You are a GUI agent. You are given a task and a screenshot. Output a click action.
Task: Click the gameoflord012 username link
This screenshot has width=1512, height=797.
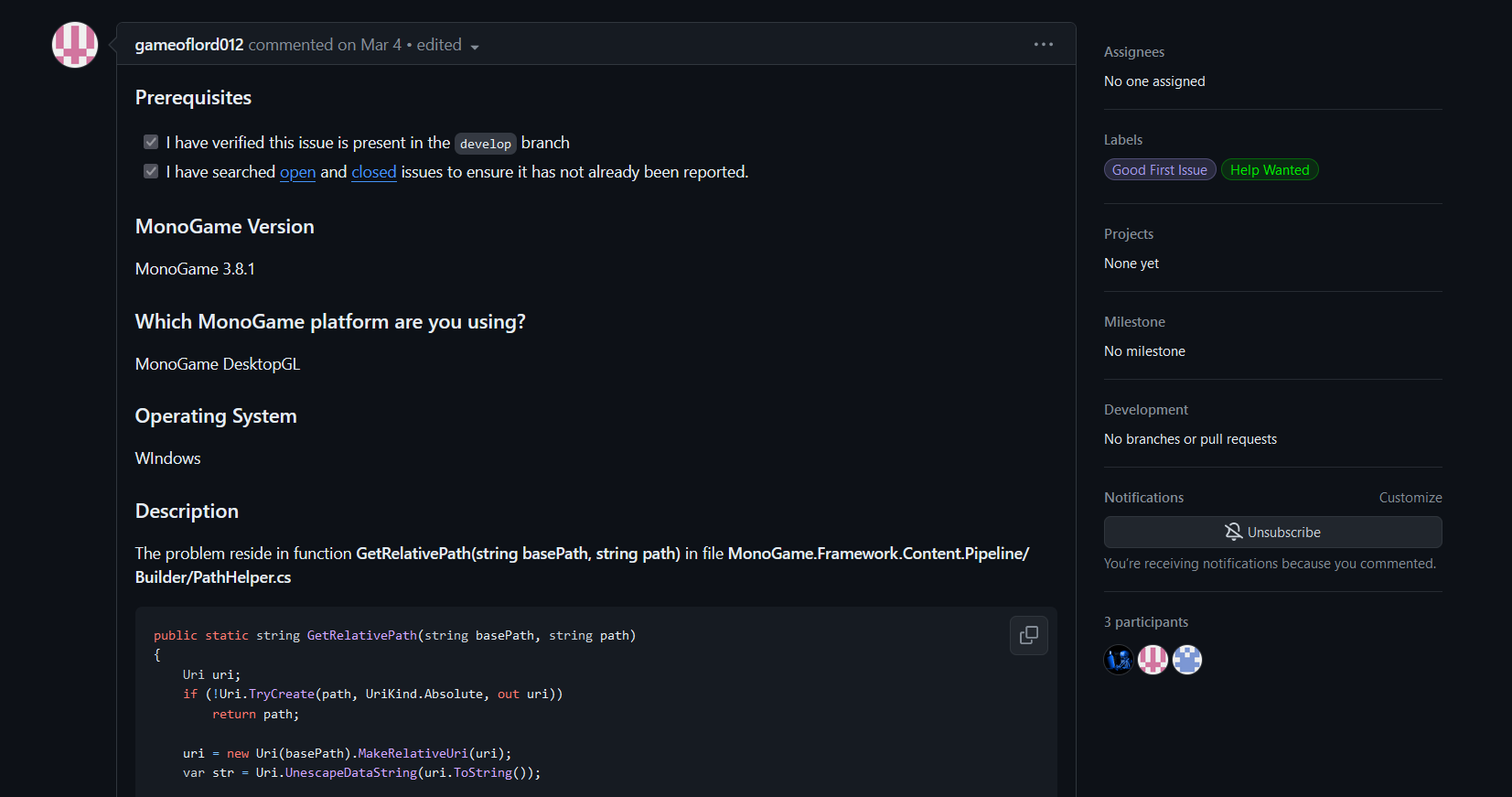click(189, 45)
